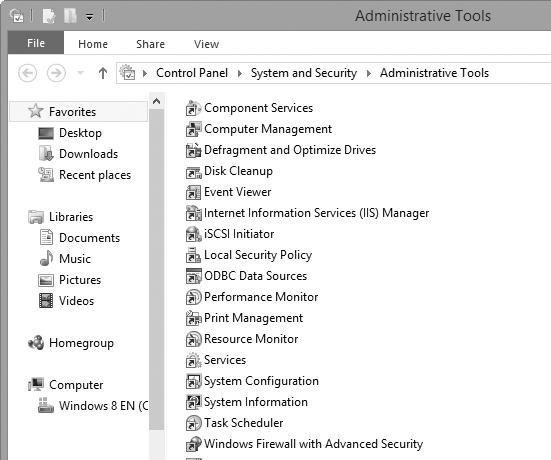The height and width of the screenshot is (460, 551).
Task: Click System and Security breadcrumb
Action: coord(304,73)
